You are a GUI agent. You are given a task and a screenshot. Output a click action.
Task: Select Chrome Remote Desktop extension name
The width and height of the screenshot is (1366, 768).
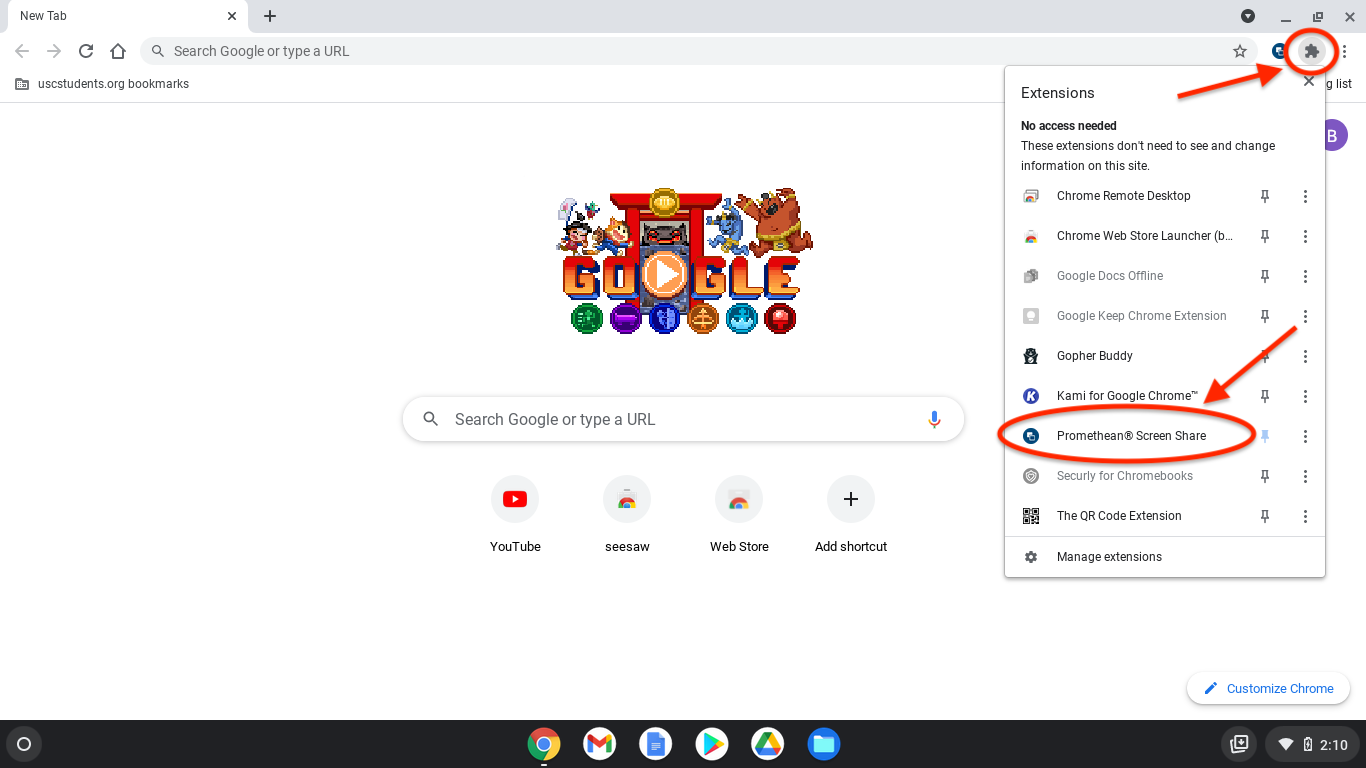pos(1124,196)
